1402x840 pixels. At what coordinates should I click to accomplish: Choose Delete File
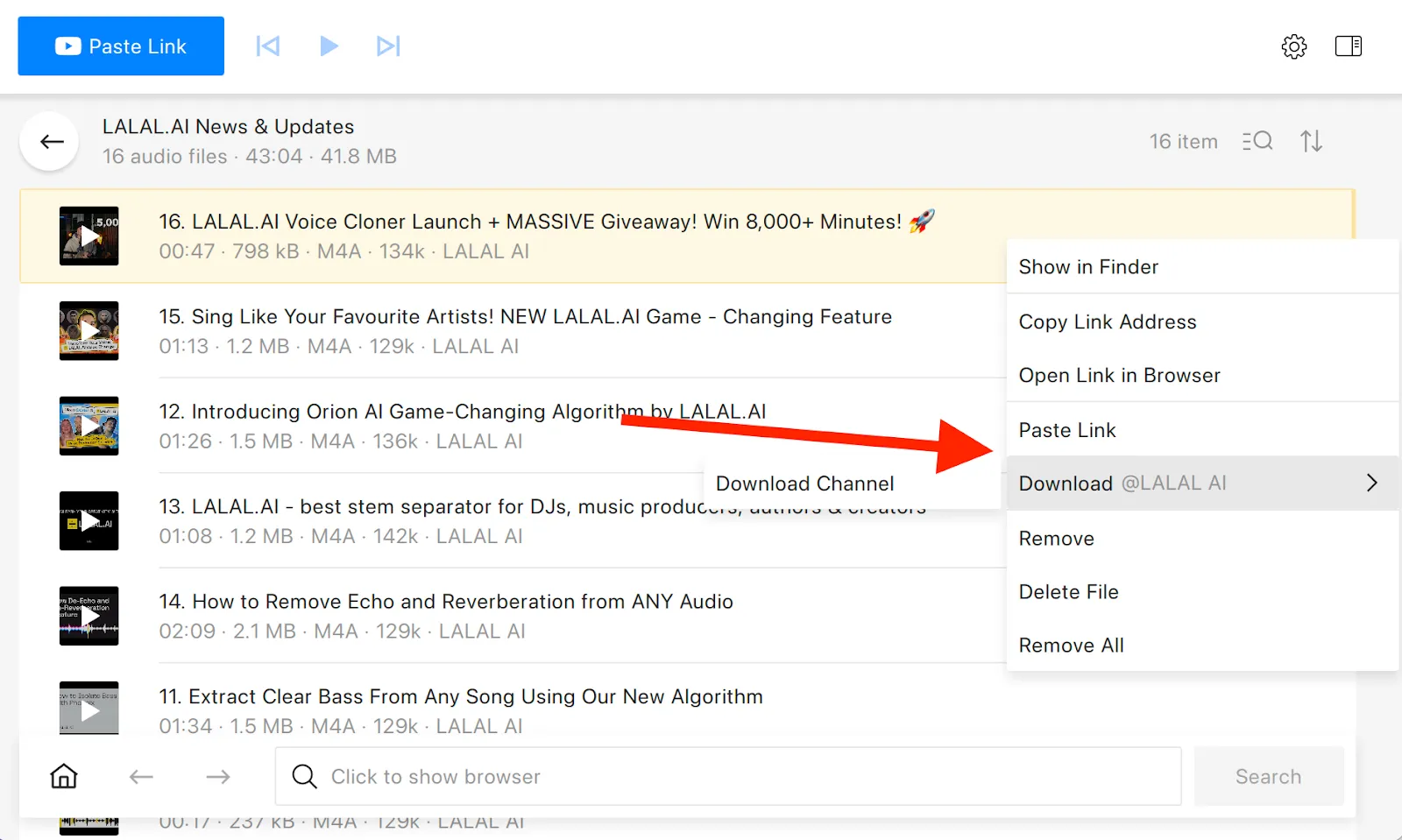[1202, 592]
